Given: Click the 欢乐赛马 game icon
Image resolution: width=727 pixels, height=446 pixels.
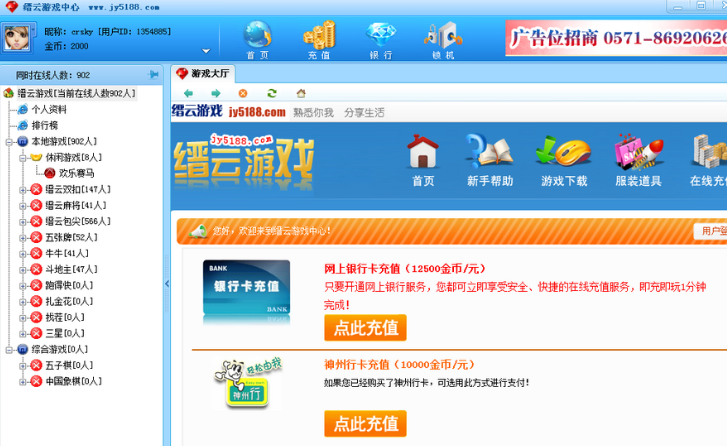Looking at the screenshot, I should (50, 173).
